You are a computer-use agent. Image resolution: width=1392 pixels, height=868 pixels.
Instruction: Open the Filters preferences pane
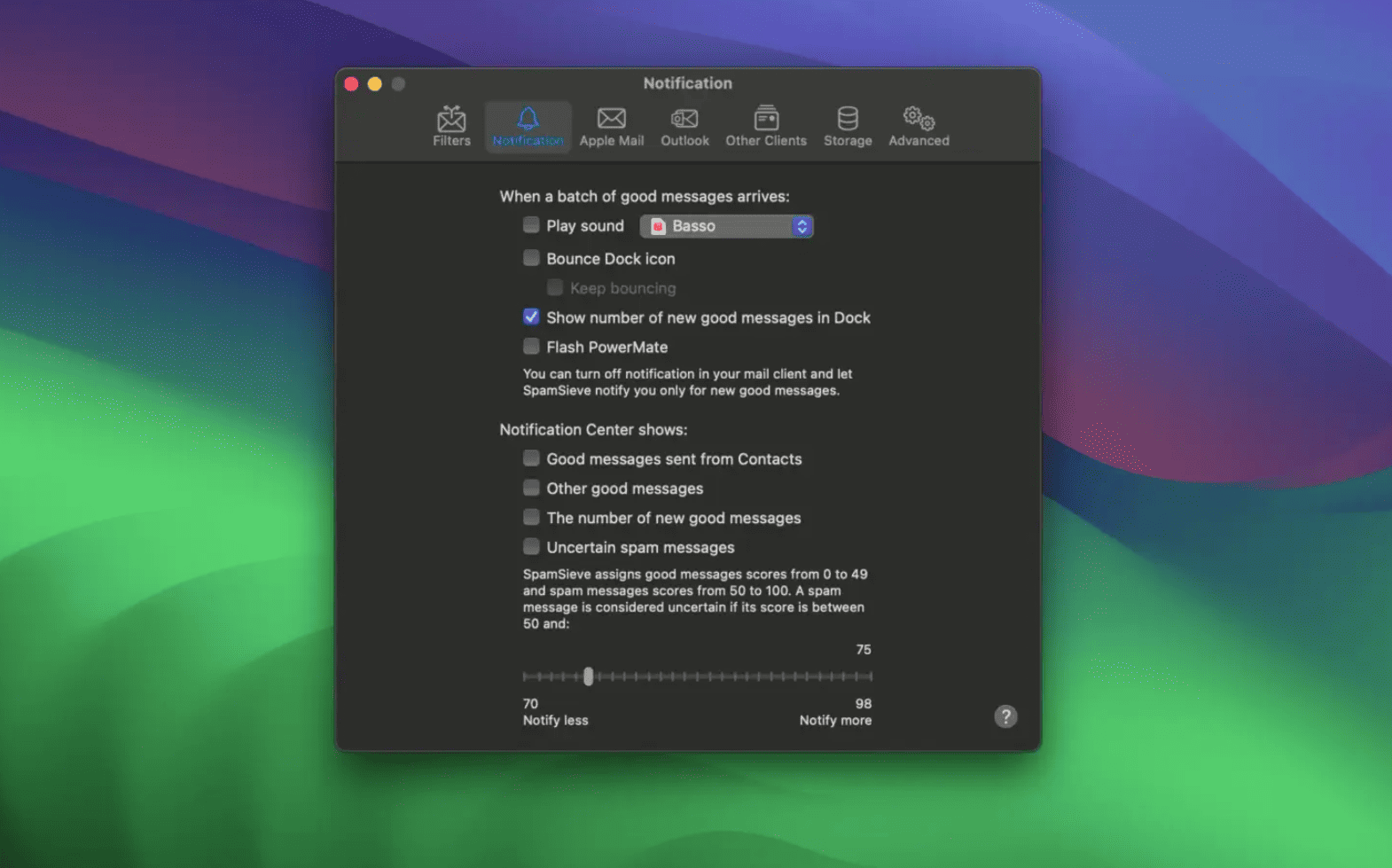point(451,127)
